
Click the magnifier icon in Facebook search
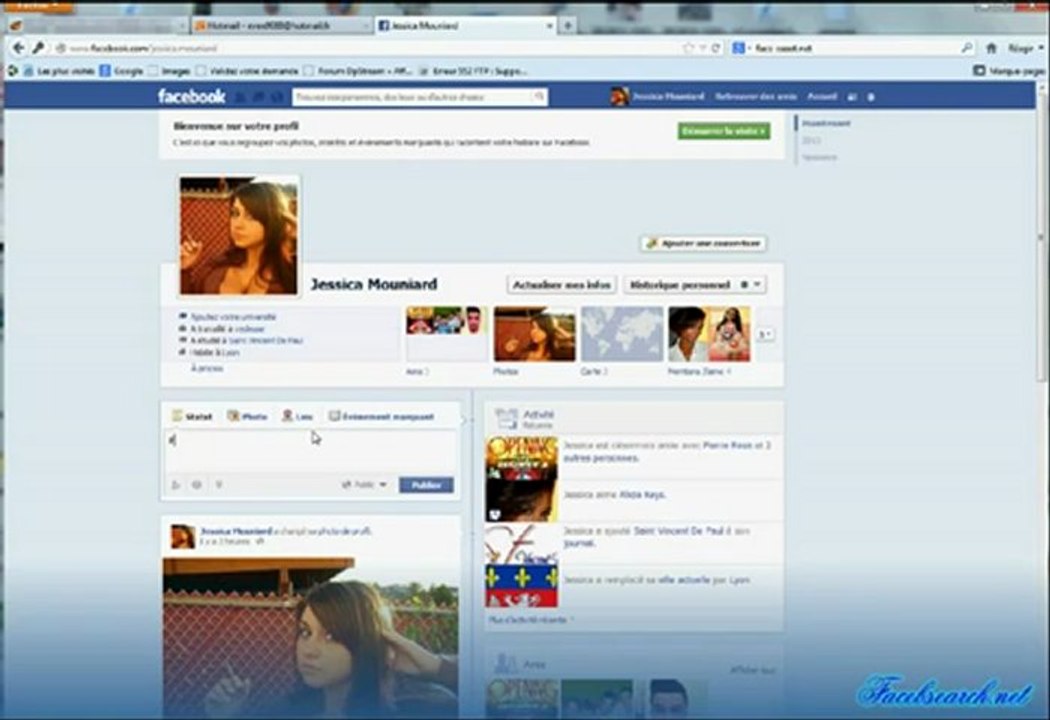click(x=539, y=97)
